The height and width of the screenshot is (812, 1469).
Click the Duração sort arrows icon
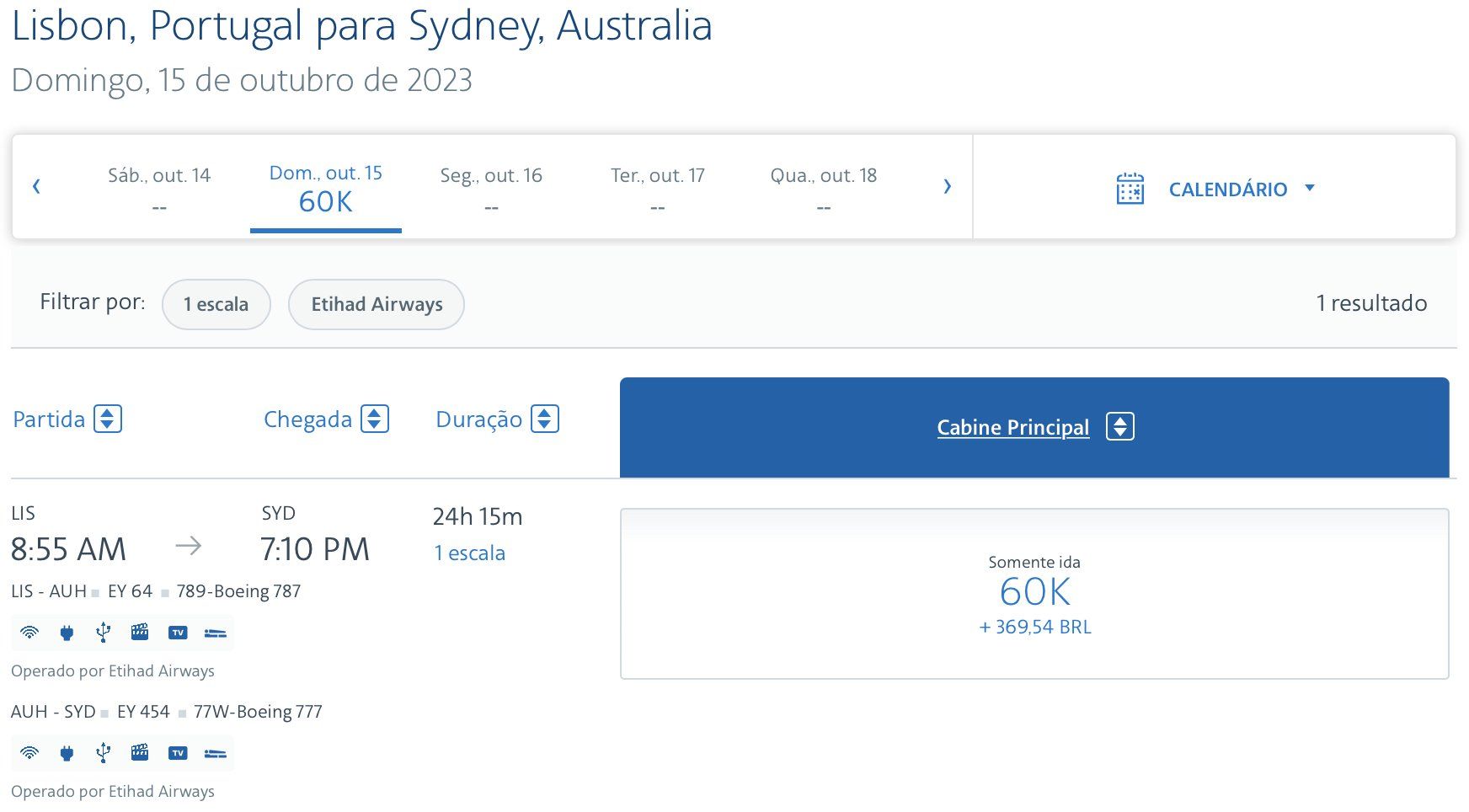coord(545,419)
